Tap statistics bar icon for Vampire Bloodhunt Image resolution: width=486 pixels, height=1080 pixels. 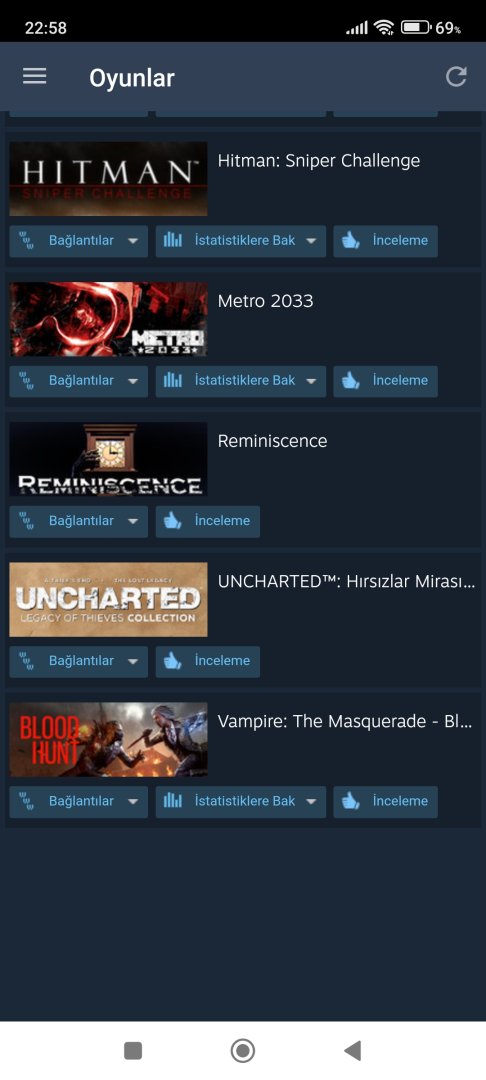(173, 801)
